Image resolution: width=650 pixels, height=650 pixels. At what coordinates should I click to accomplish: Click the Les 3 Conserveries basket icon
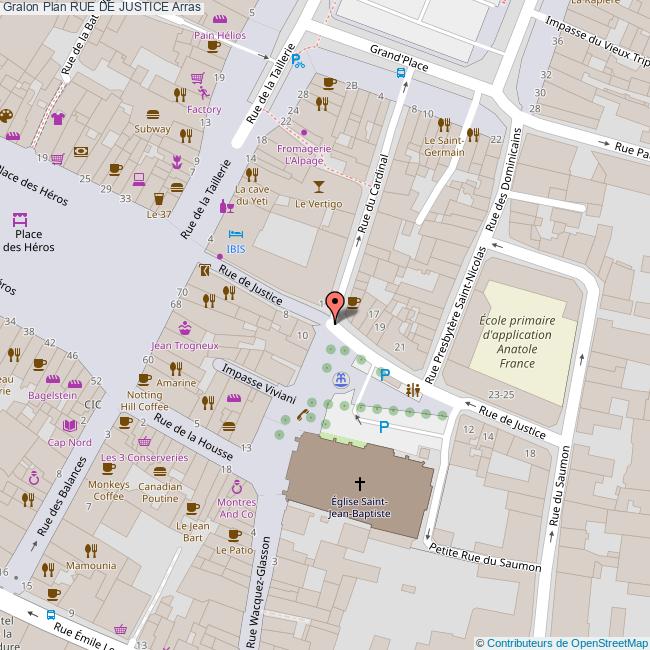pos(144,441)
